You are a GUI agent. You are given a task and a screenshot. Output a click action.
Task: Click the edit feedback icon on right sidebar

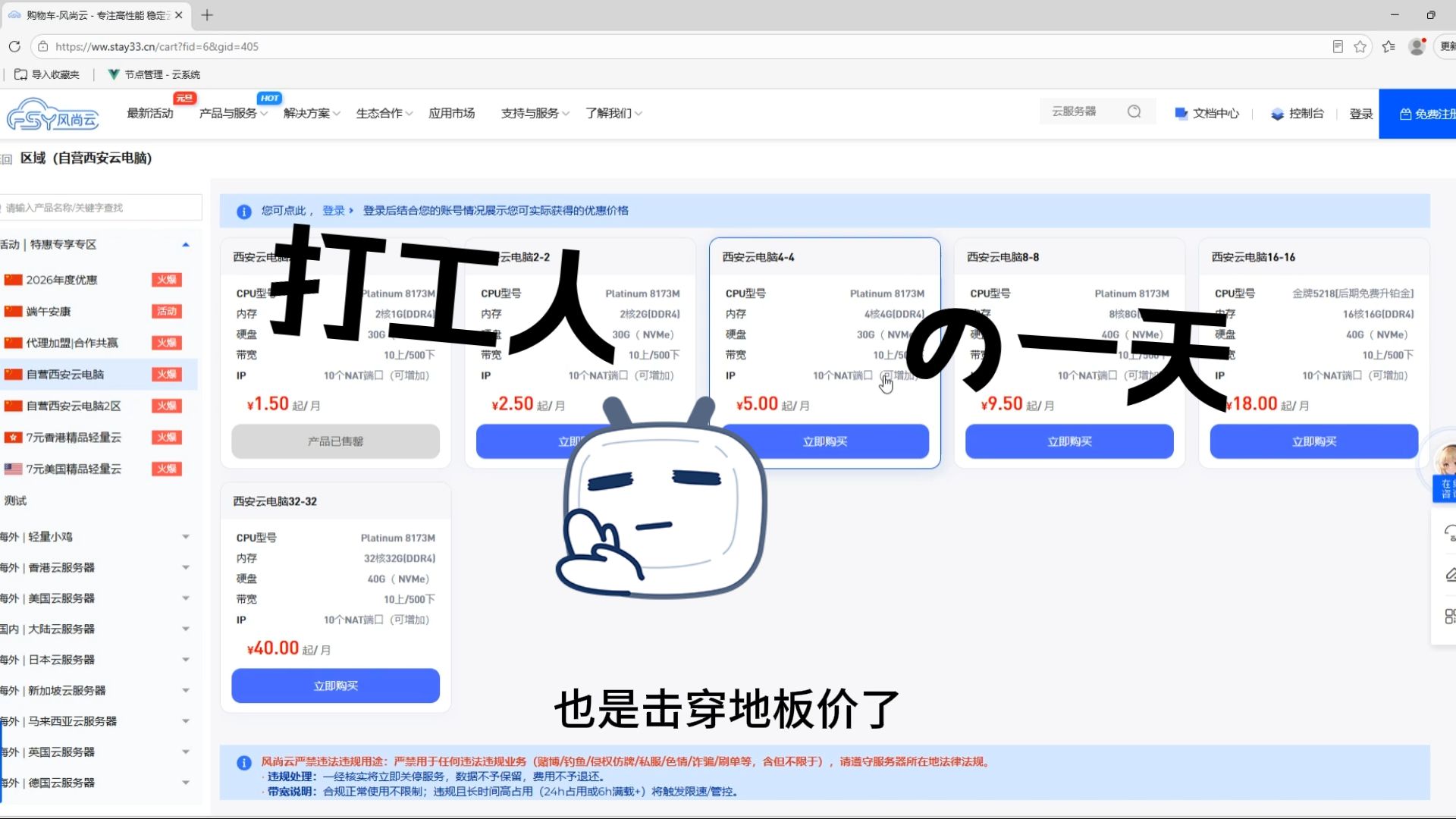[1449, 574]
